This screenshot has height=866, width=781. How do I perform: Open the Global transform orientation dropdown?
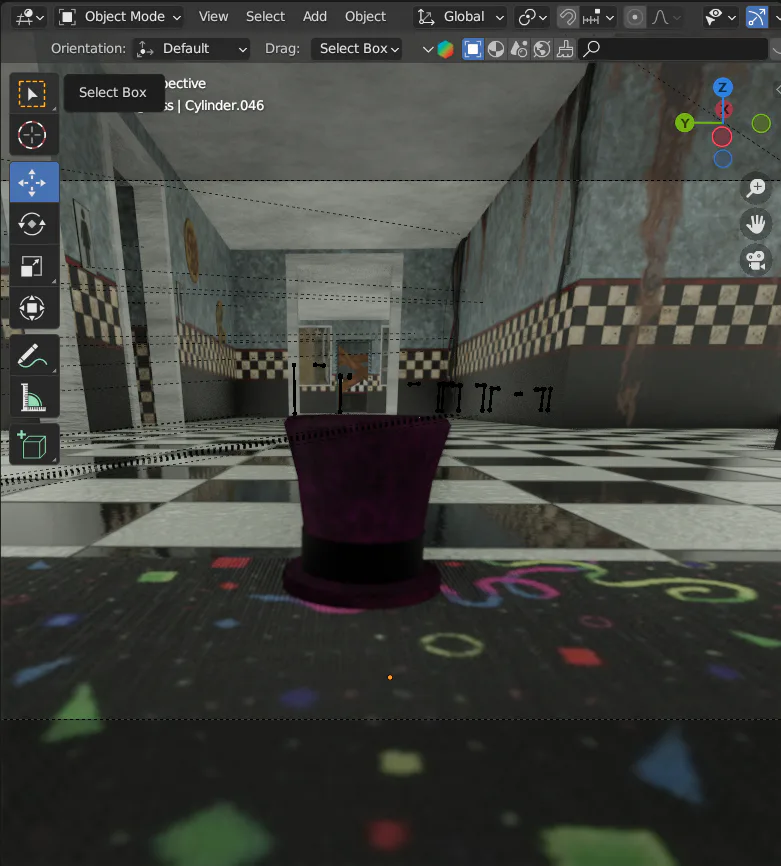pyautogui.click(x=460, y=17)
